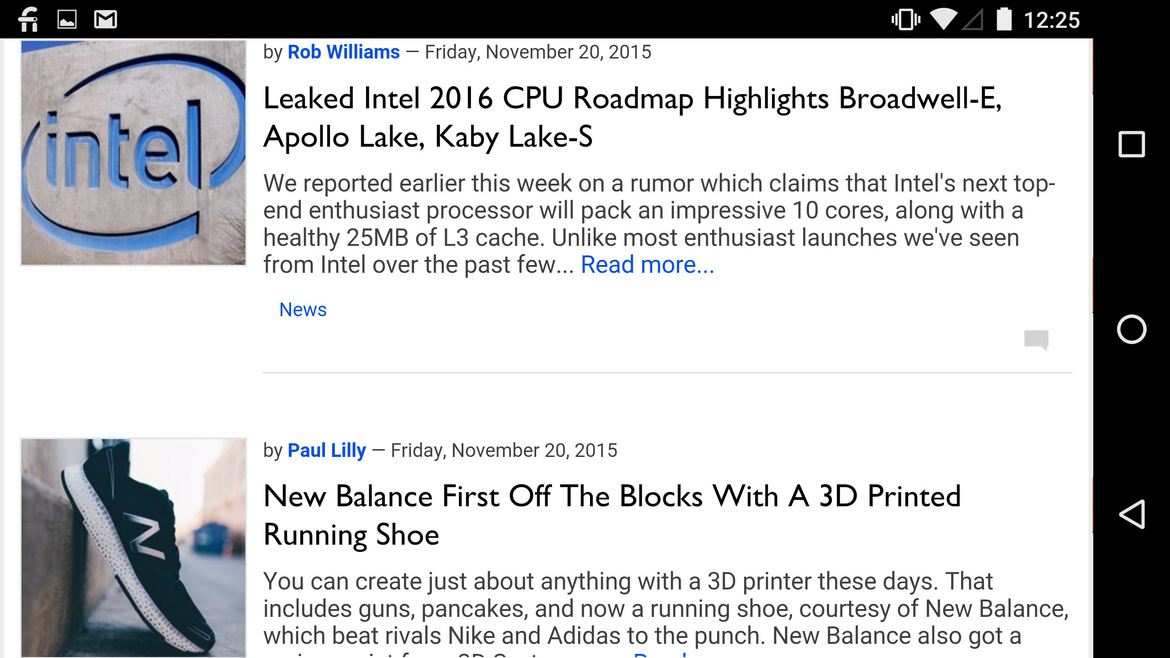The height and width of the screenshot is (658, 1170).
Task: Open author Paul Lilly profile link
Action: pos(327,451)
